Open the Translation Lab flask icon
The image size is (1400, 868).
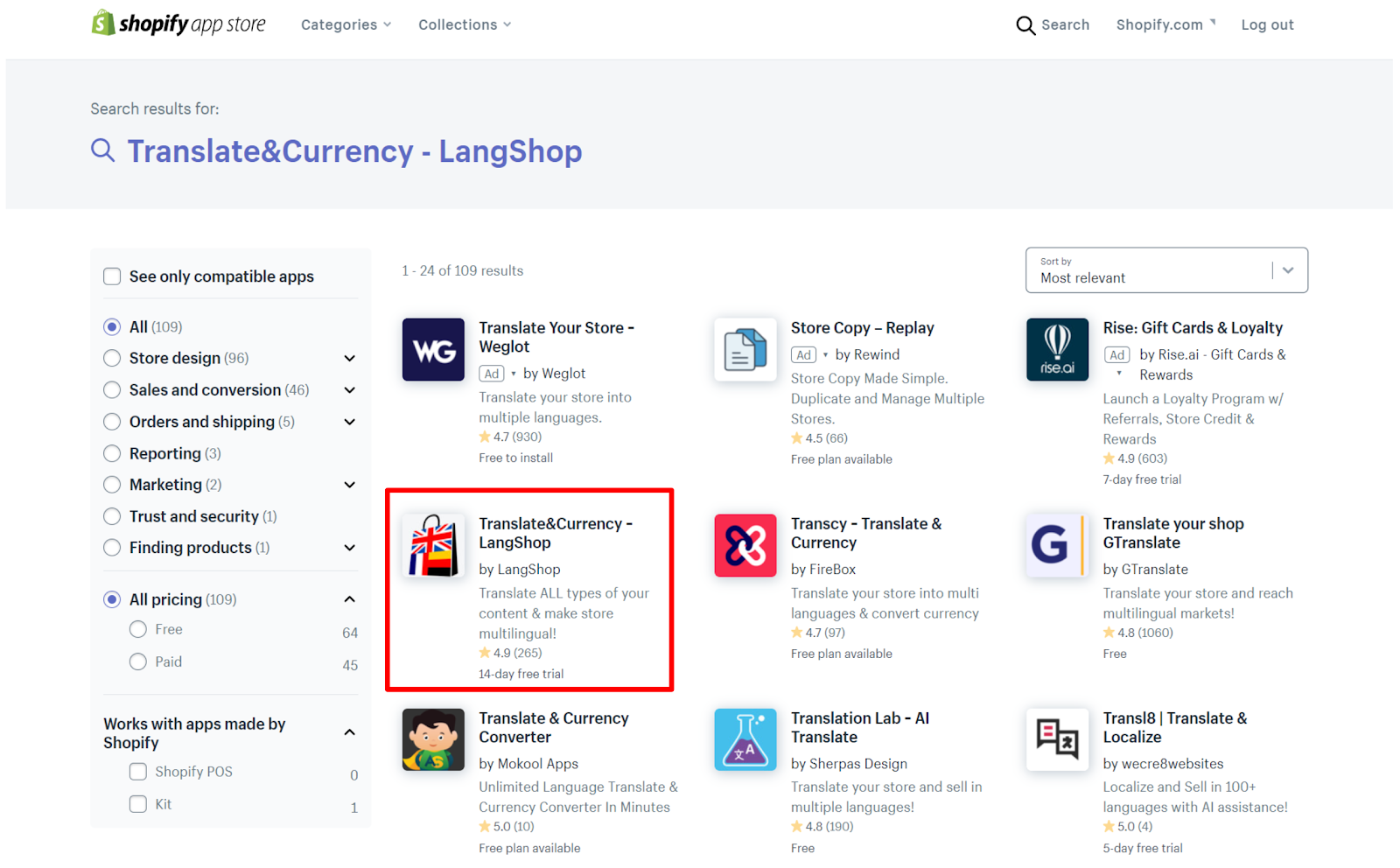point(745,739)
